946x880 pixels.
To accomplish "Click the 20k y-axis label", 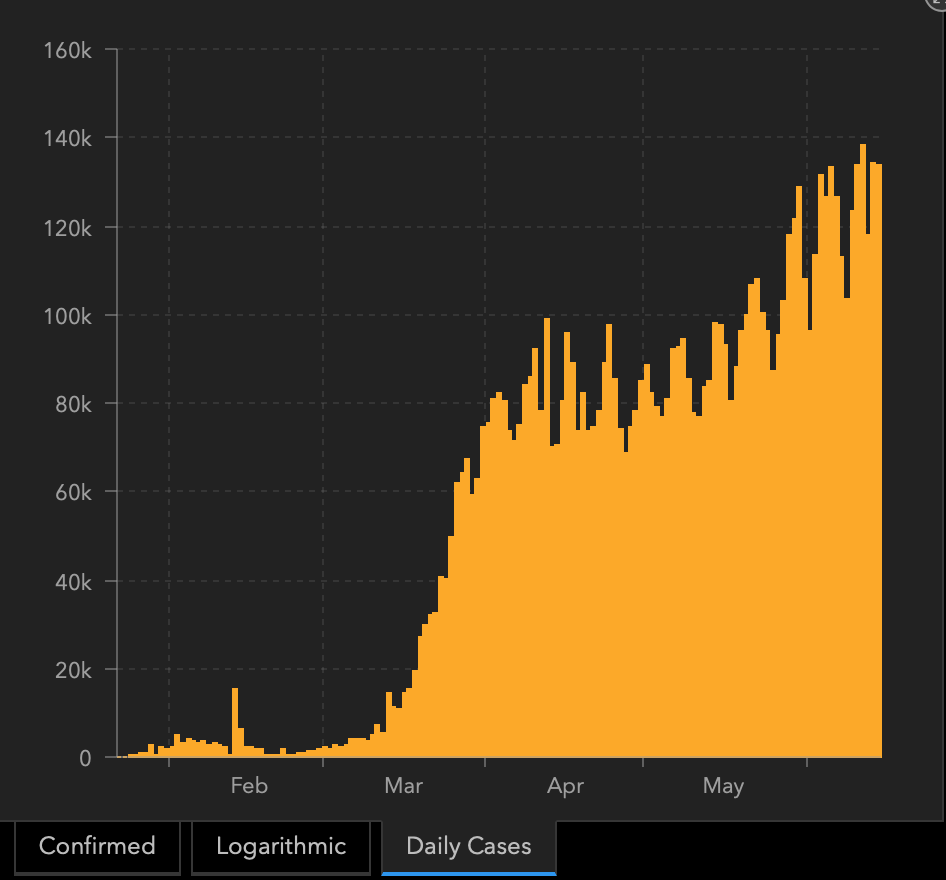I will click(x=73, y=670).
